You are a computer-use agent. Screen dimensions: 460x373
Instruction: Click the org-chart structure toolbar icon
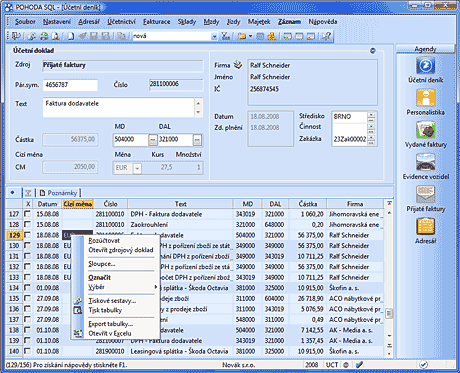point(272,36)
